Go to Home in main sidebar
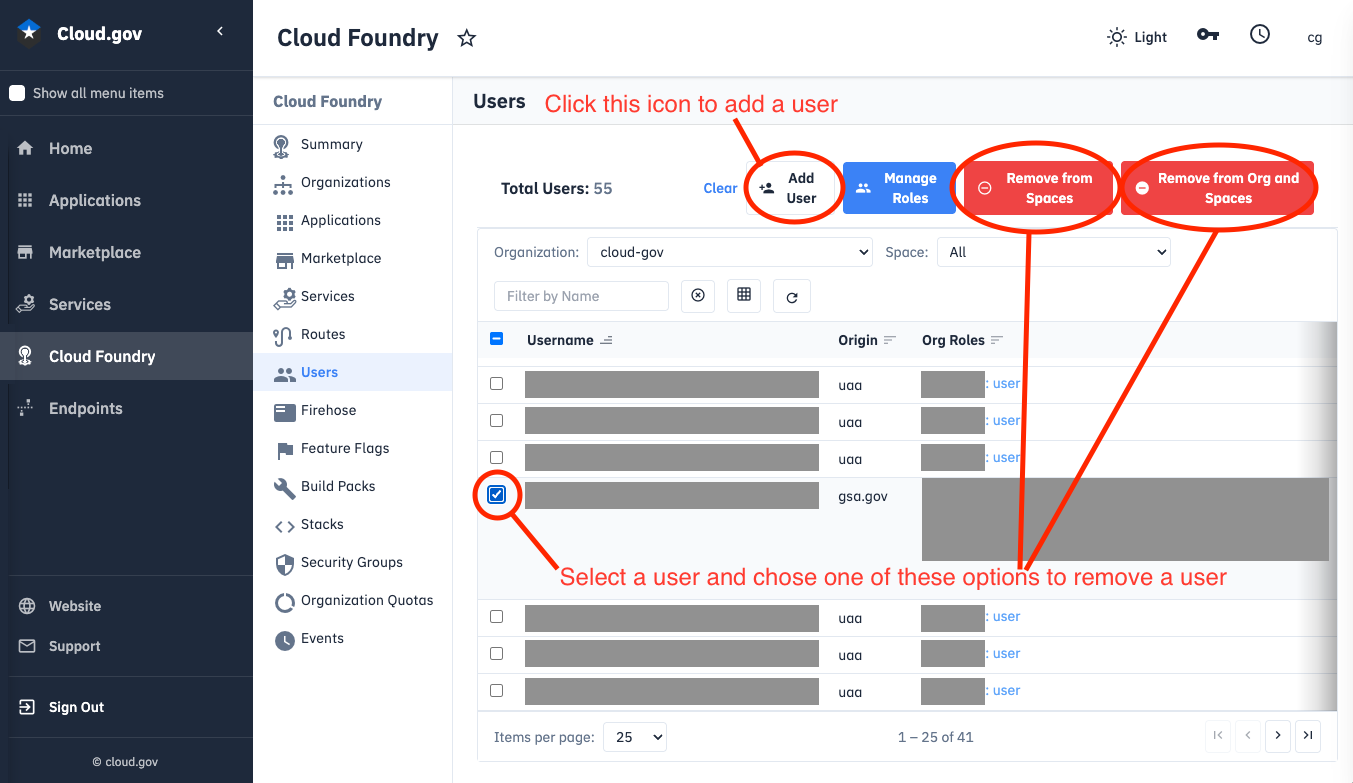Image resolution: width=1353 pixels, height=783 pixels. 126,148
